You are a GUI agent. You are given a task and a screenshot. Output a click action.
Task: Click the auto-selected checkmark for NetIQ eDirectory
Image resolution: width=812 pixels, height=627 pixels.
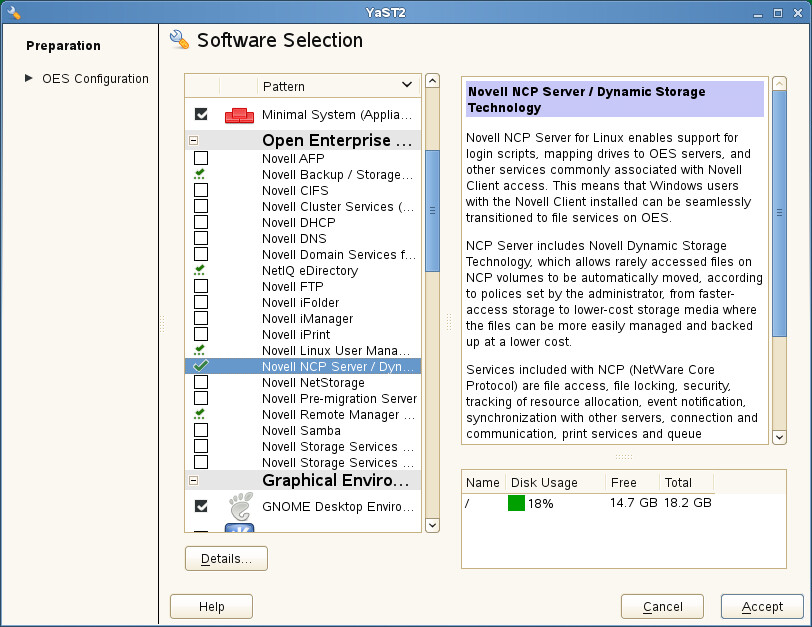[x=200, y=270]
